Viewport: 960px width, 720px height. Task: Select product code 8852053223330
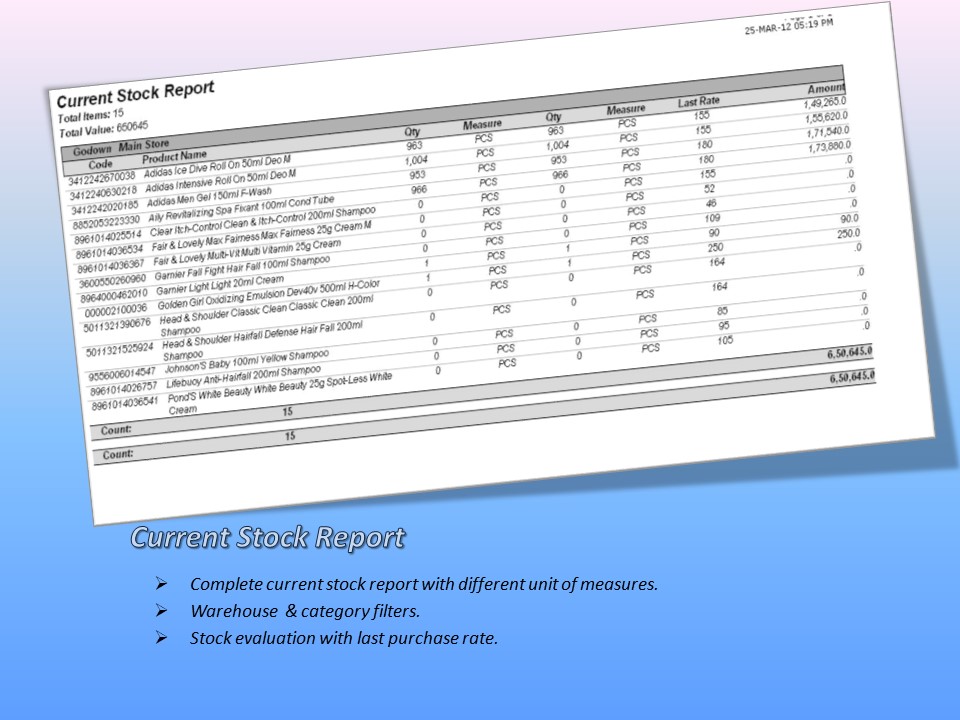[106, 223]
